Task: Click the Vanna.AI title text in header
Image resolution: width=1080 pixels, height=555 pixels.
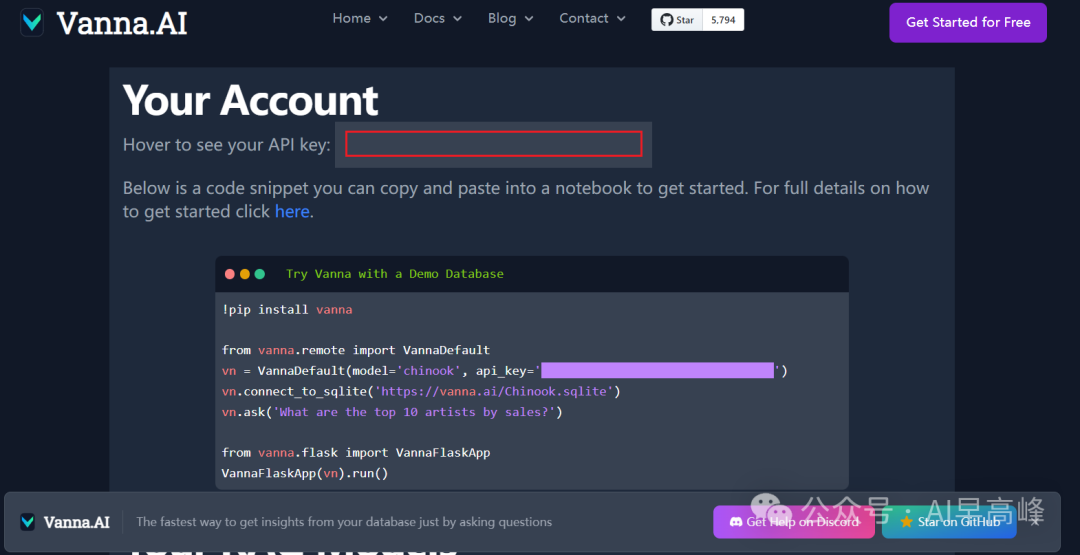Action: click(122, 23)
